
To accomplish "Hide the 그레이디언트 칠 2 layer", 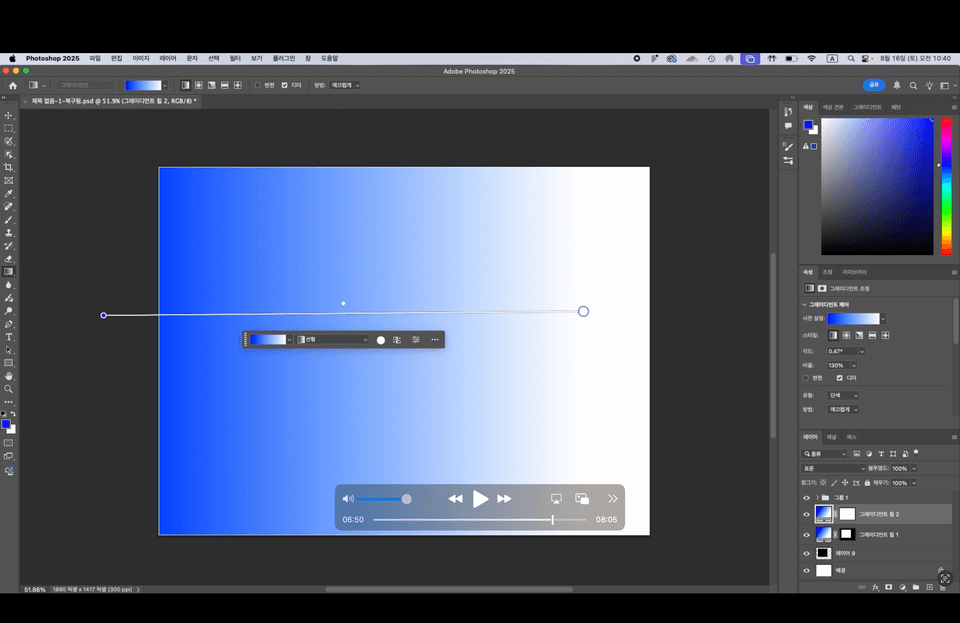I will click(806, 515).
